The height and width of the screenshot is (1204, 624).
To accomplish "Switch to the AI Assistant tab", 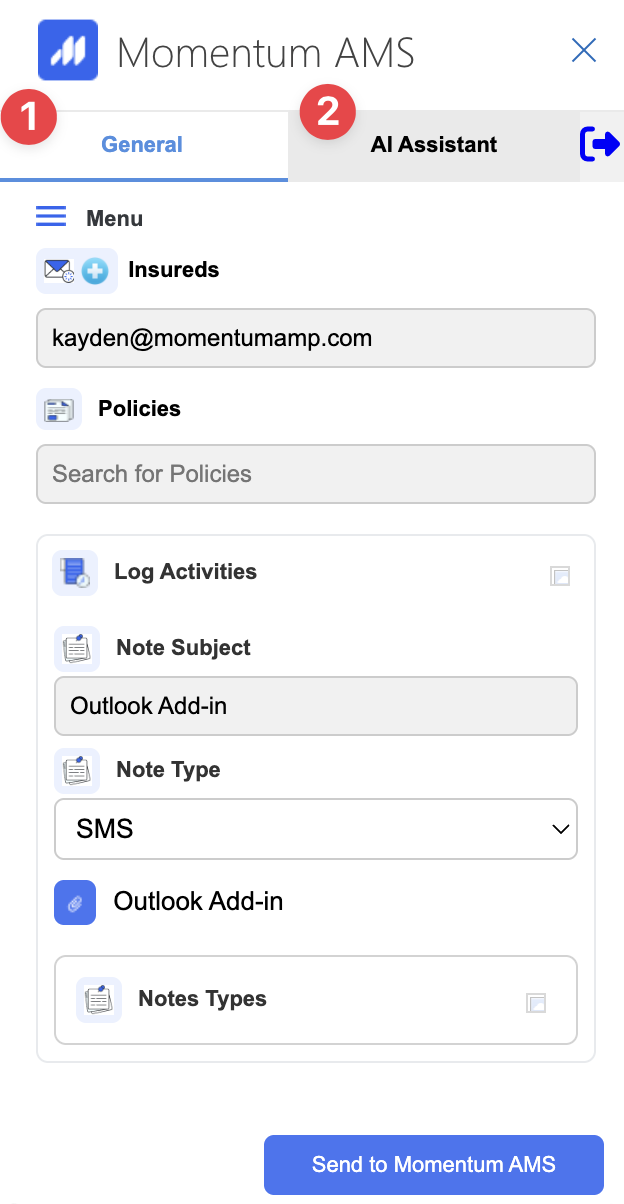I will (434, 145).
